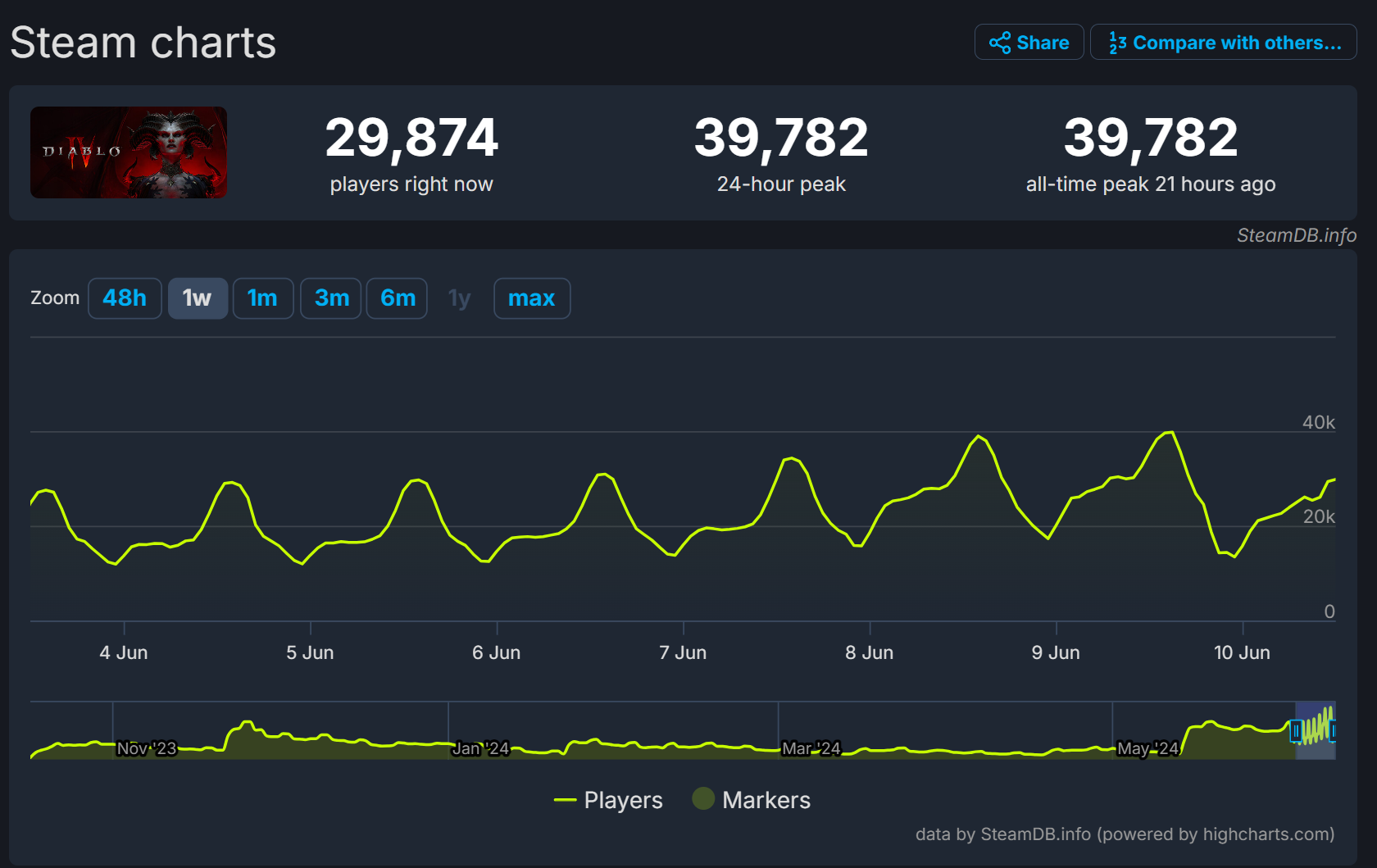Toggle the Players series in legend
Viewport: 1377px width, 868px height.
(608, 800)
